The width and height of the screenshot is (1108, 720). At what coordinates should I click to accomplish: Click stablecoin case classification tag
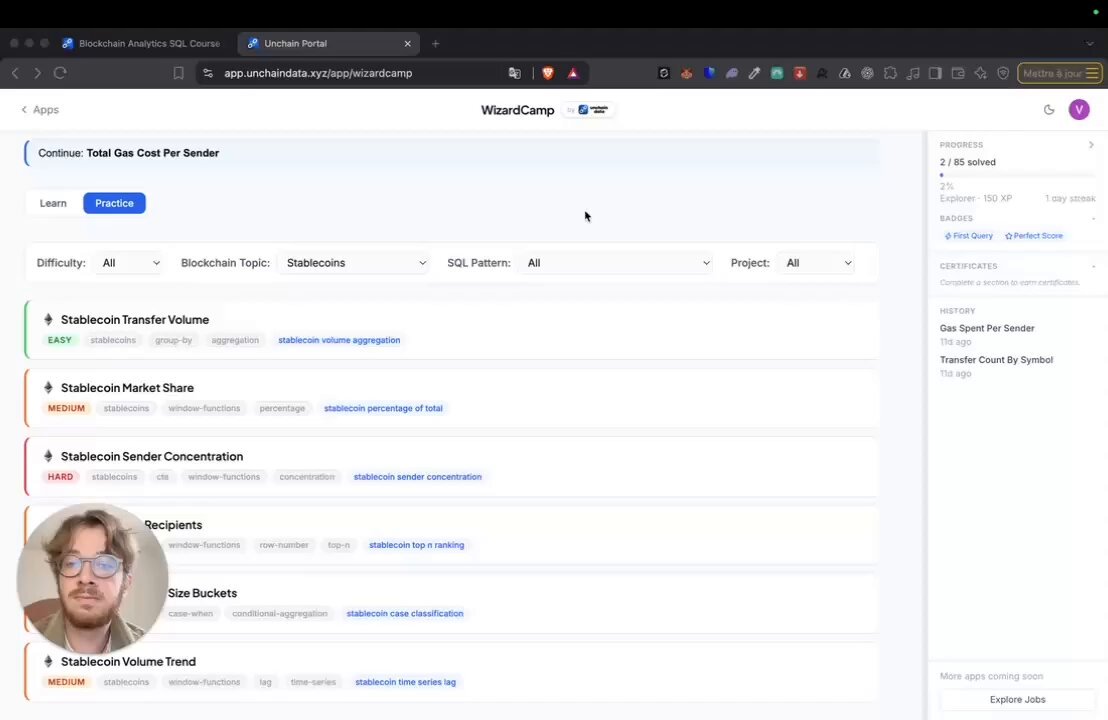(x=405, y=613)
